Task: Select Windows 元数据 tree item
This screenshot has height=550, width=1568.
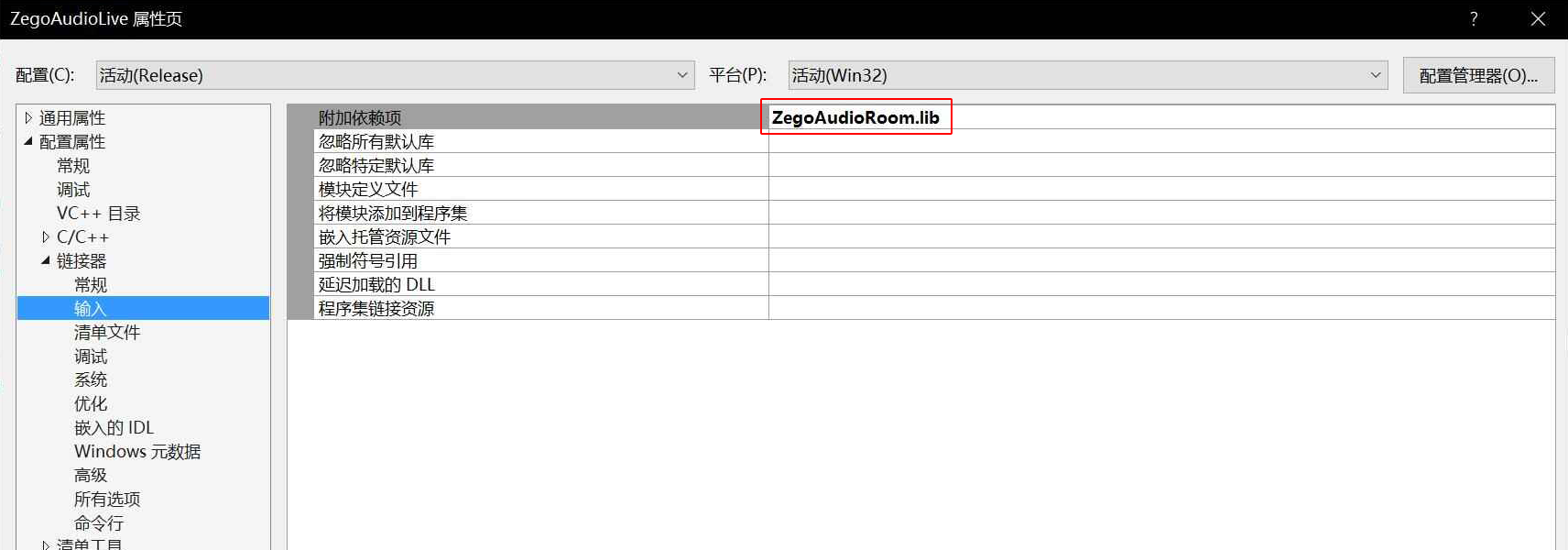Action: (137, 451)
